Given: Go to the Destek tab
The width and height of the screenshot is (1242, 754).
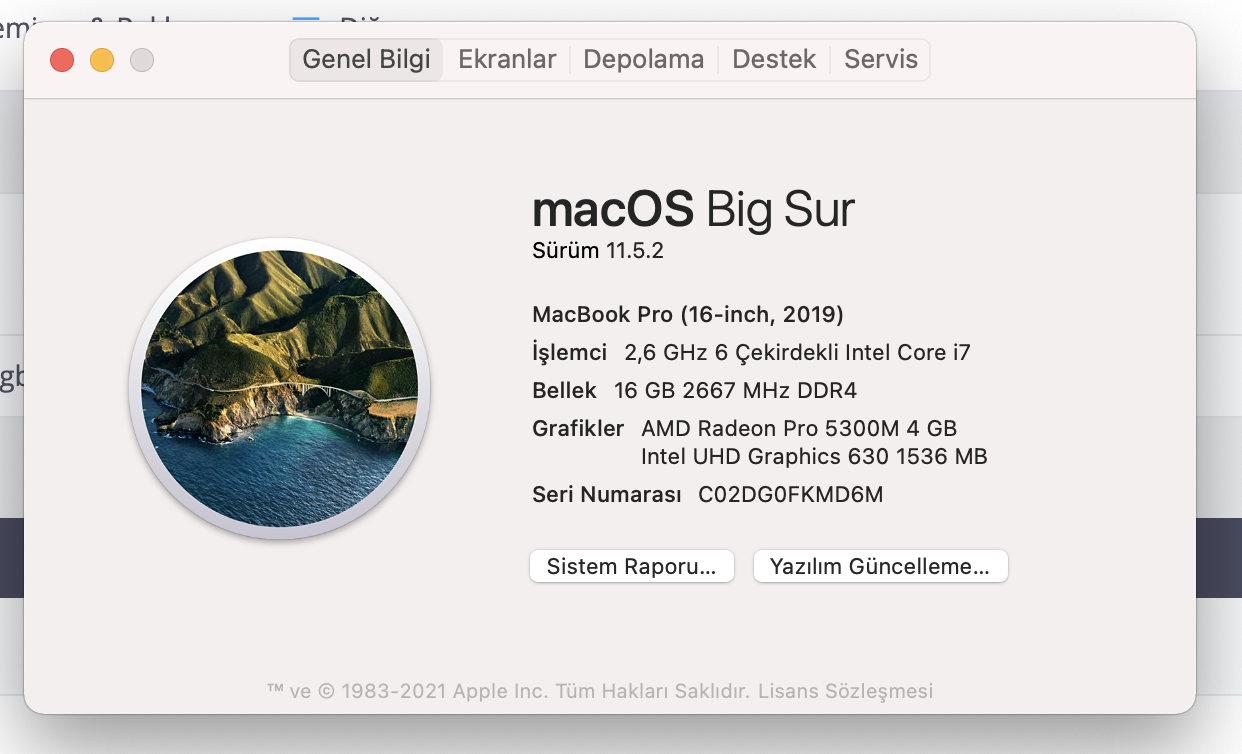Looking at the screenshot, I should [x=774, y=60].
